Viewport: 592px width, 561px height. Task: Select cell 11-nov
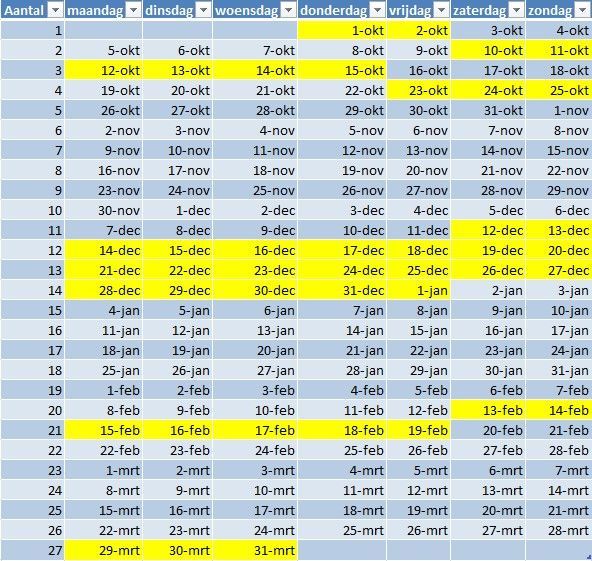pos(255,150)
